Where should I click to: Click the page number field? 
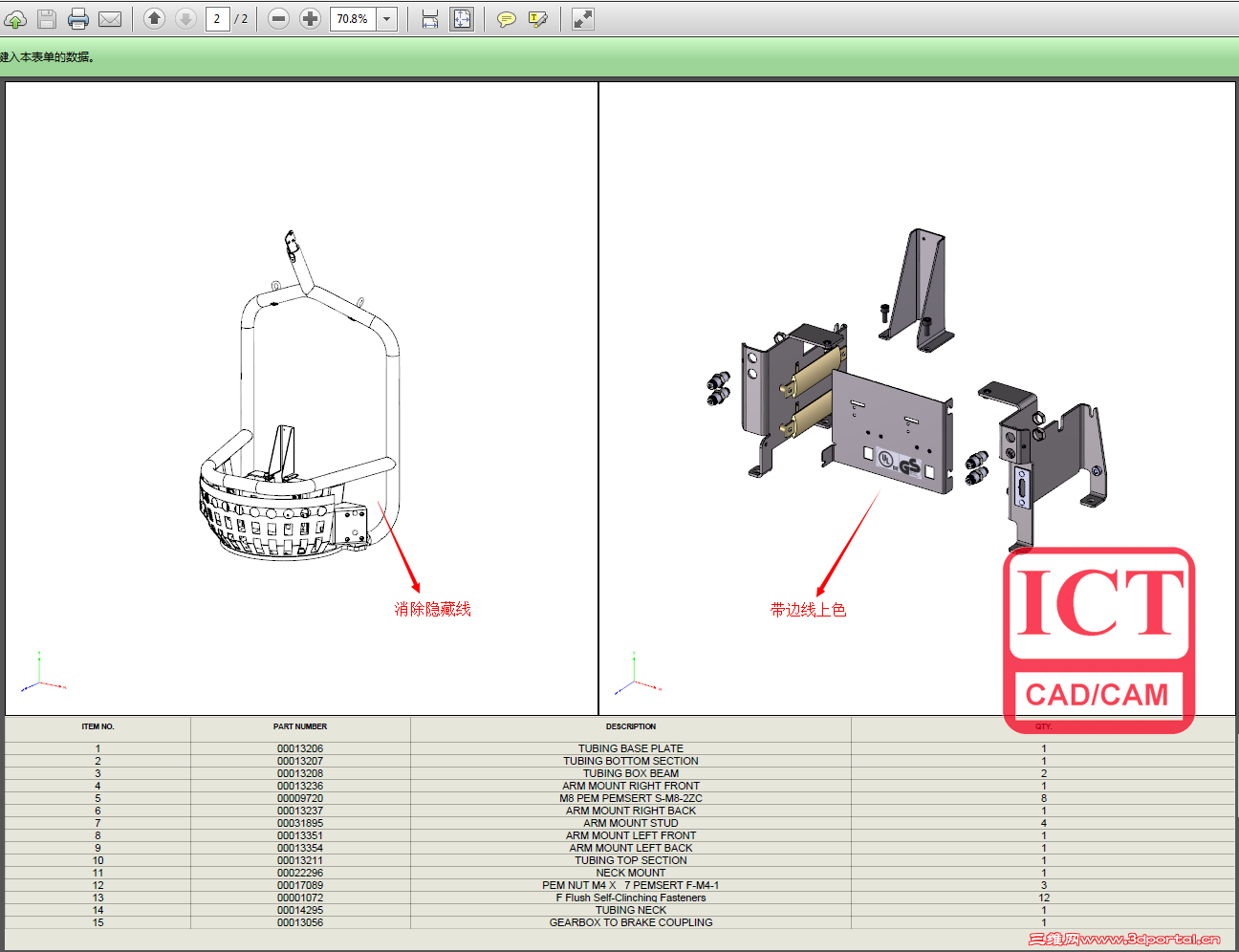point(218,19)
